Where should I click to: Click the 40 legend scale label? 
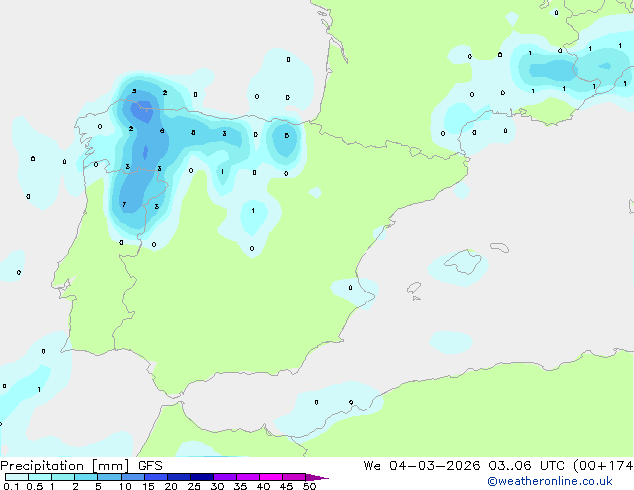point(263,486)
